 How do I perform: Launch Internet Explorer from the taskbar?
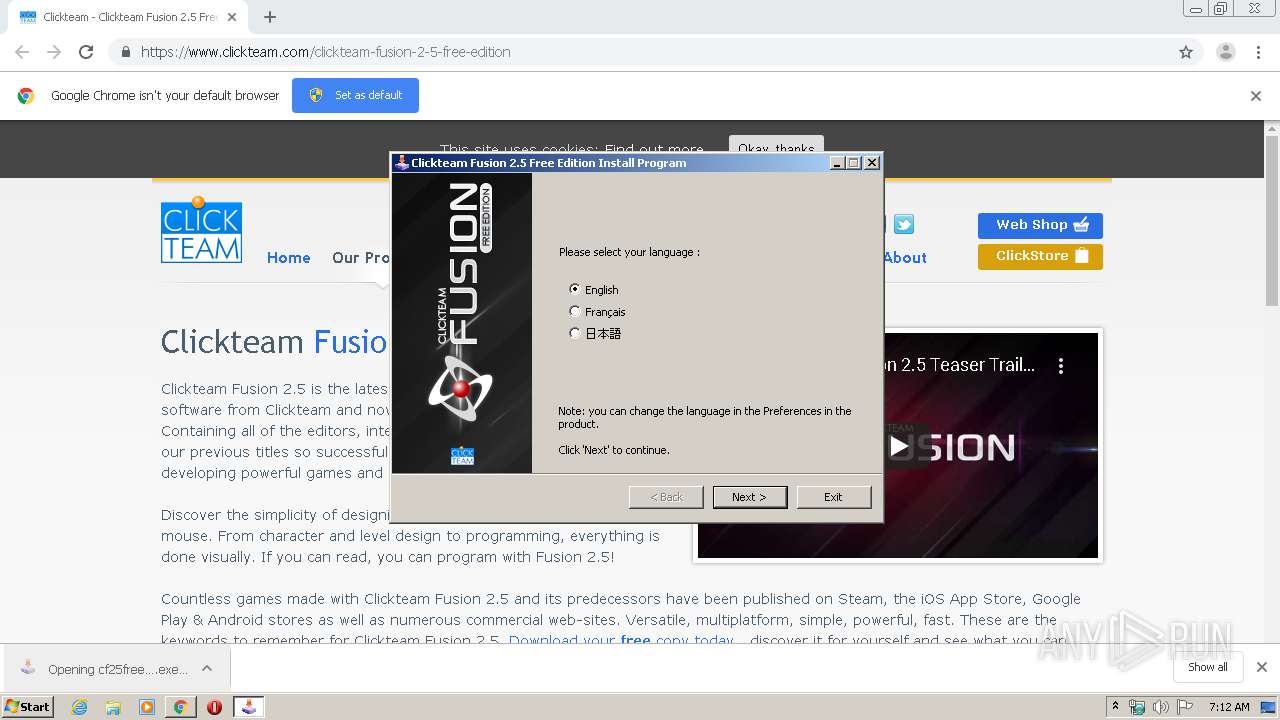pyautogui.click(x=80, y=707)
